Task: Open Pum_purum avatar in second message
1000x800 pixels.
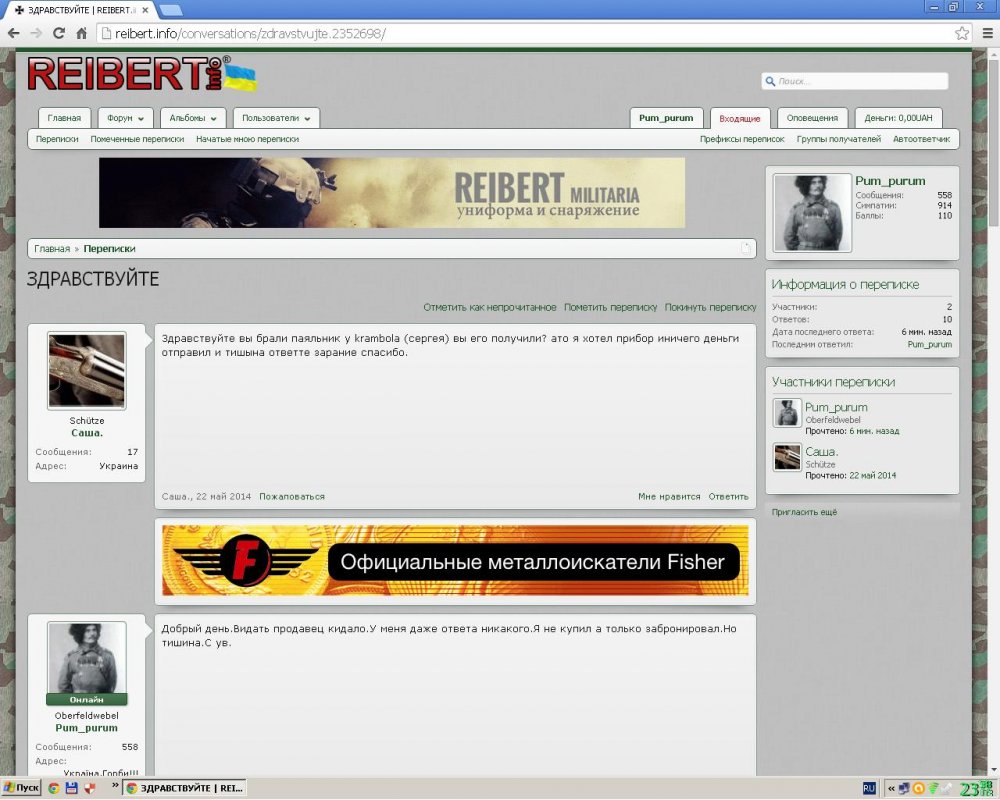Action: (x=87, y=658)
